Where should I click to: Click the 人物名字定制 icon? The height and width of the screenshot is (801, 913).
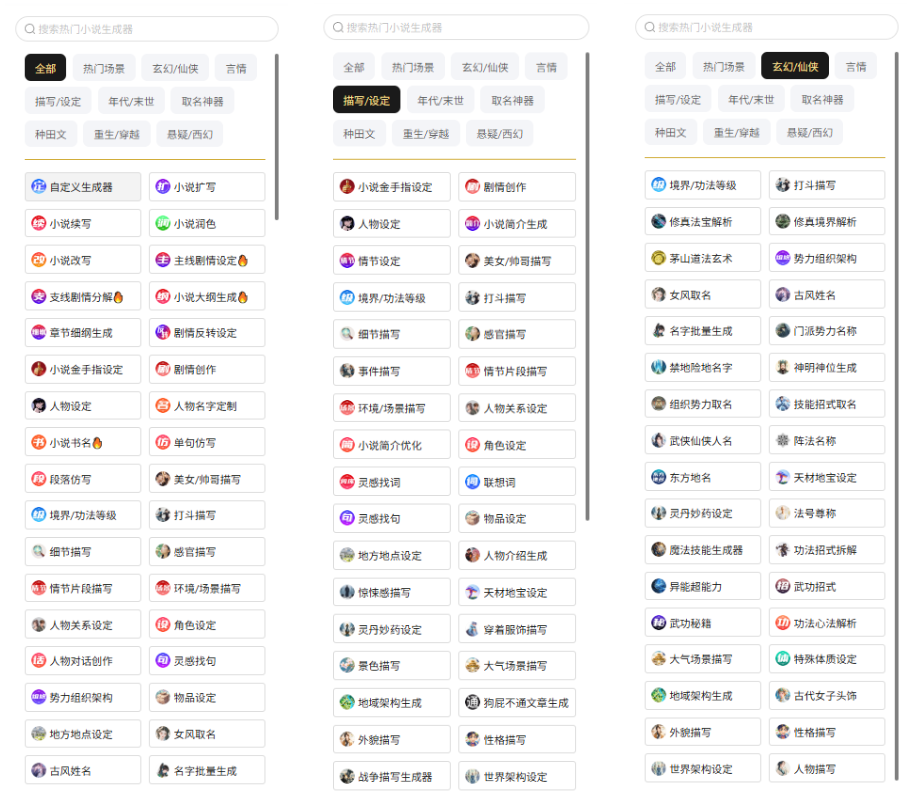[162, 406]
